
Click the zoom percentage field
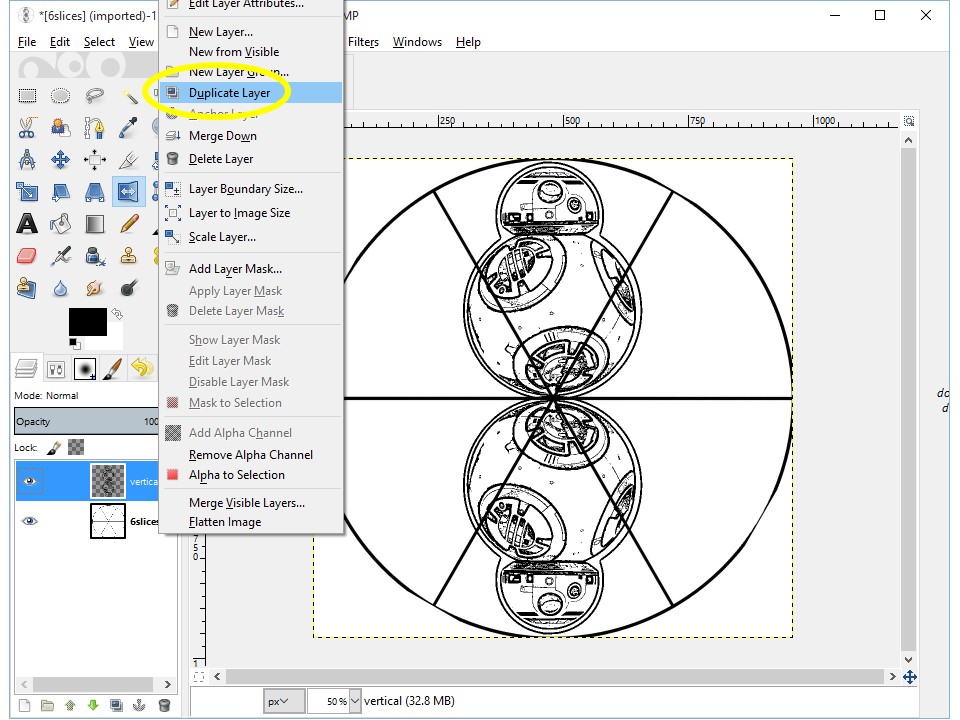pos(328,701)
